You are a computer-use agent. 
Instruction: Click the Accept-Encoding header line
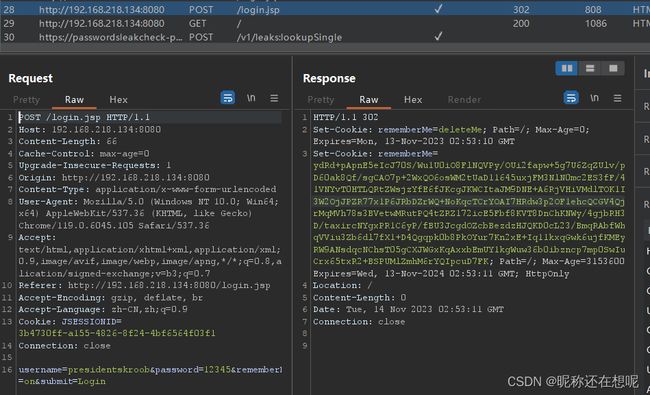(x=111, y=298)
